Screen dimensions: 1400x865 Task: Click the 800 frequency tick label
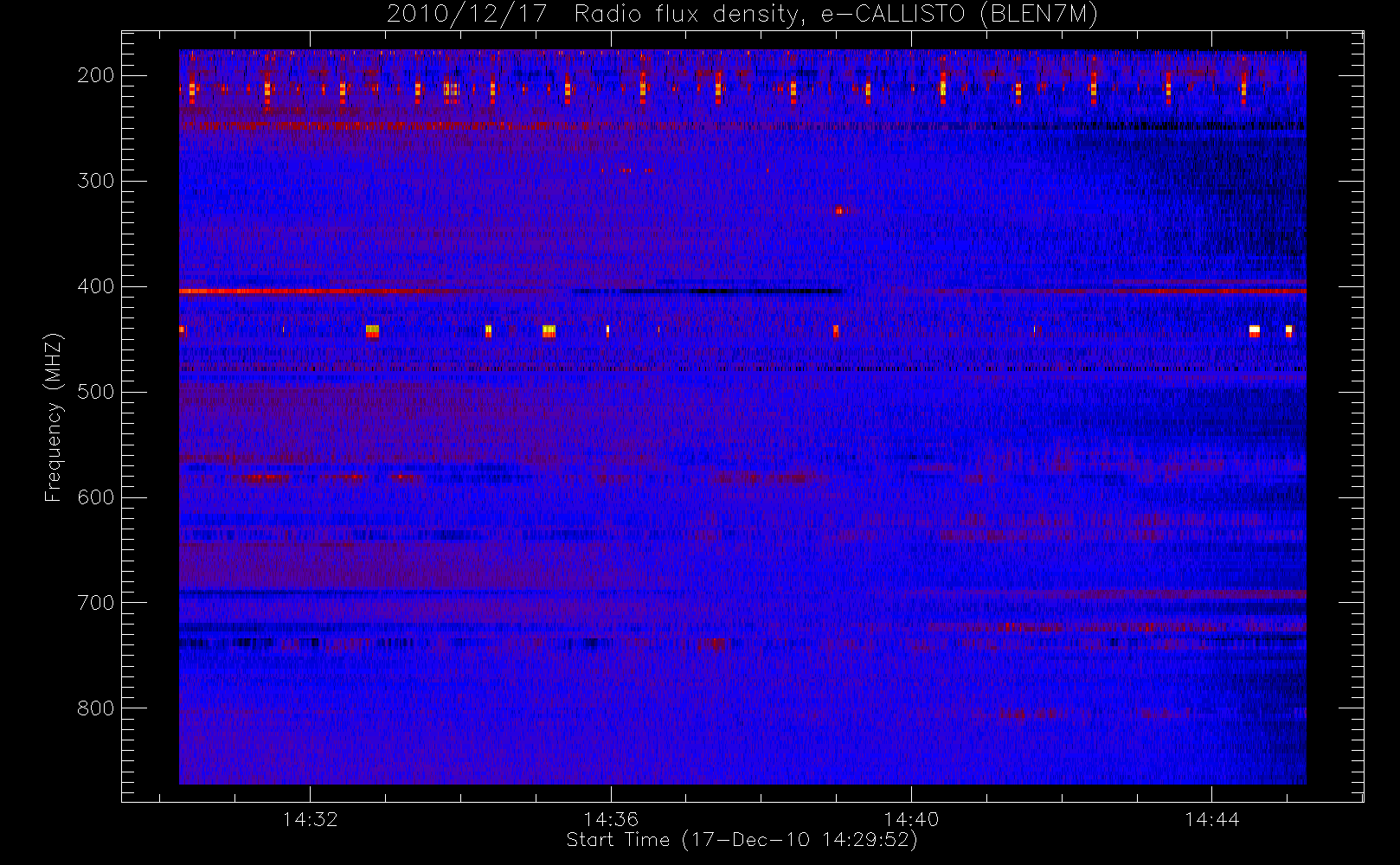[x=96, y=708]
